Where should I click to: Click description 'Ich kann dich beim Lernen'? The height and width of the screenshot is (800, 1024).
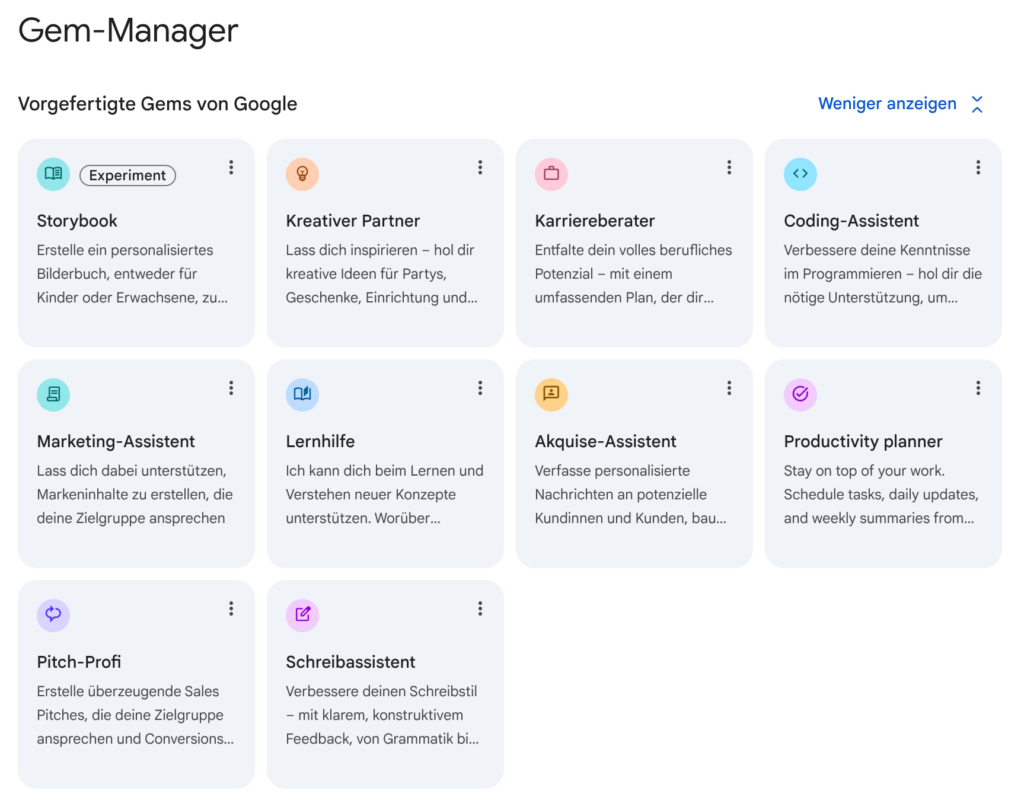(385, 495)
